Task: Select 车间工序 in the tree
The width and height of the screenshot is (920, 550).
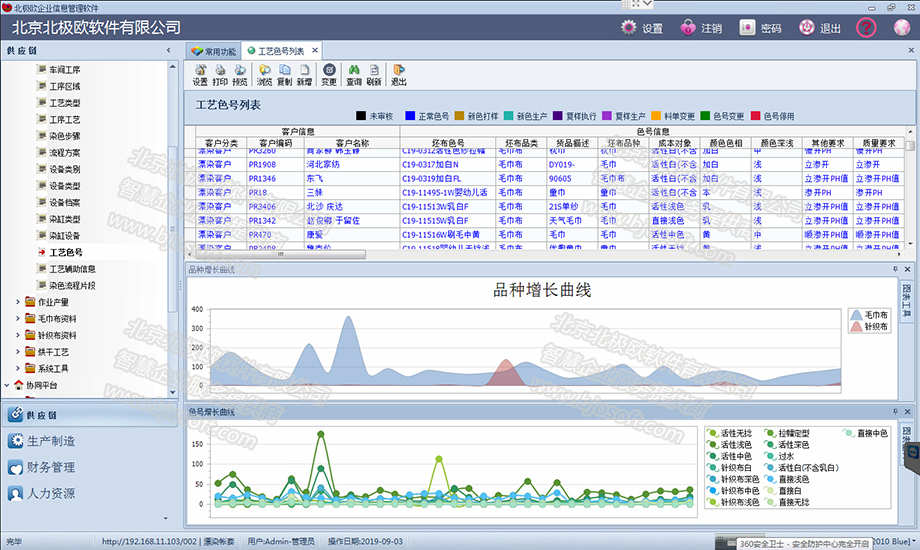Action: (65, 69)
